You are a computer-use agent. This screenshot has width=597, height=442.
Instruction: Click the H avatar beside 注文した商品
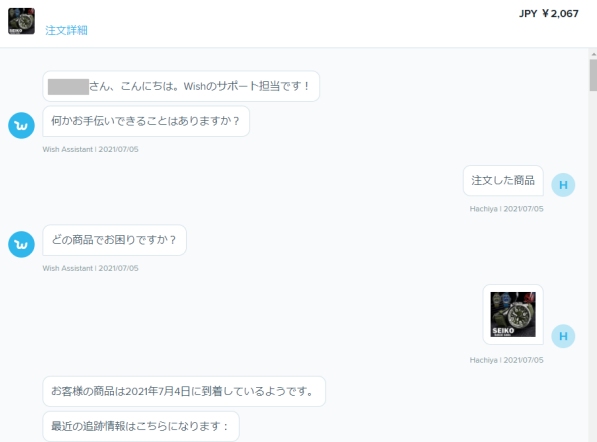[x=563, y=185]
